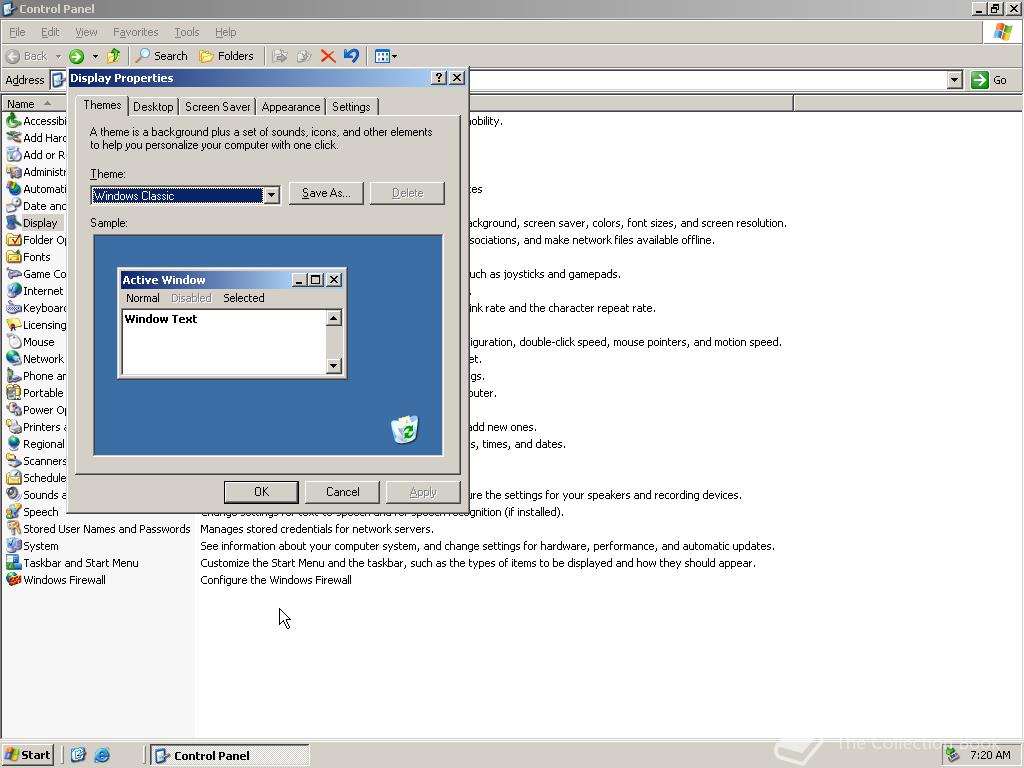
Task: Select the Add Hardware icon
Action: pyautogui.click(x=13, y=138)
